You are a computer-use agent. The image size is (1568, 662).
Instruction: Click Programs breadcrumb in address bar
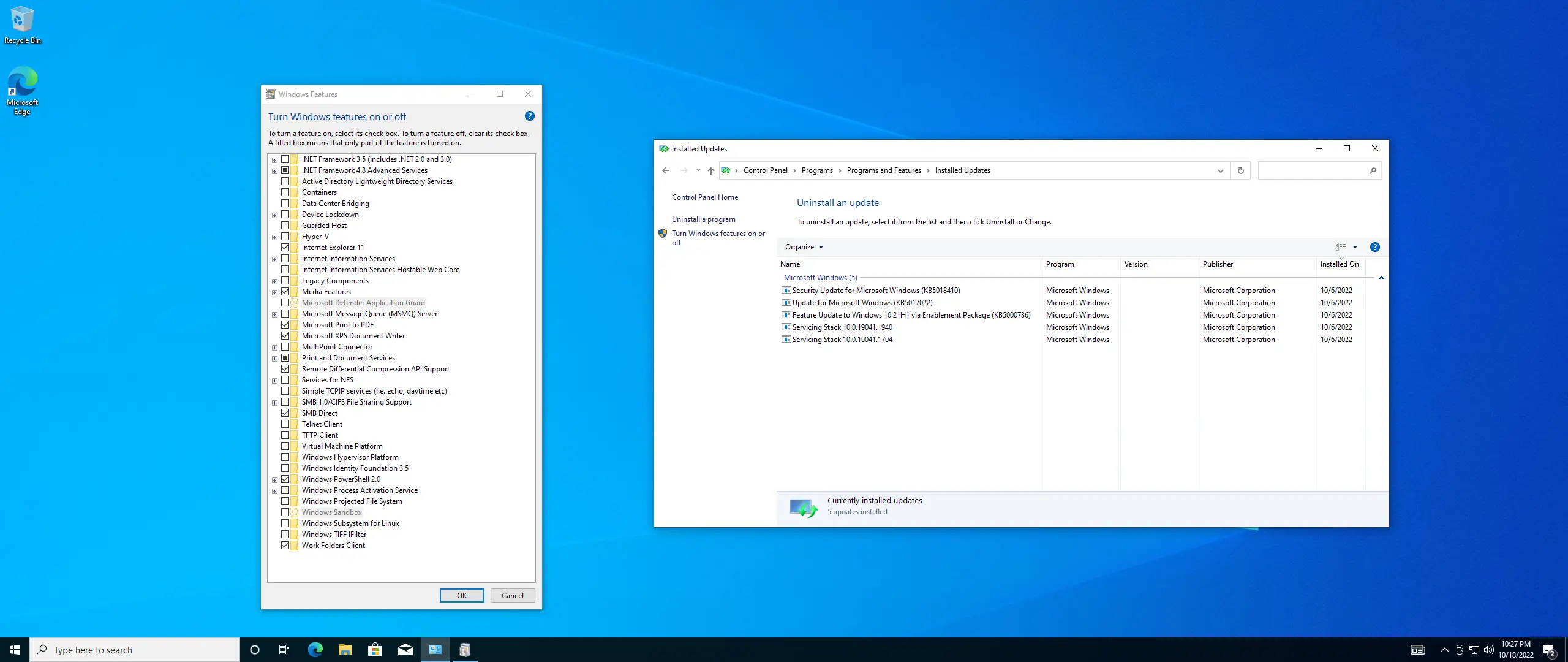tap(816, 170)
